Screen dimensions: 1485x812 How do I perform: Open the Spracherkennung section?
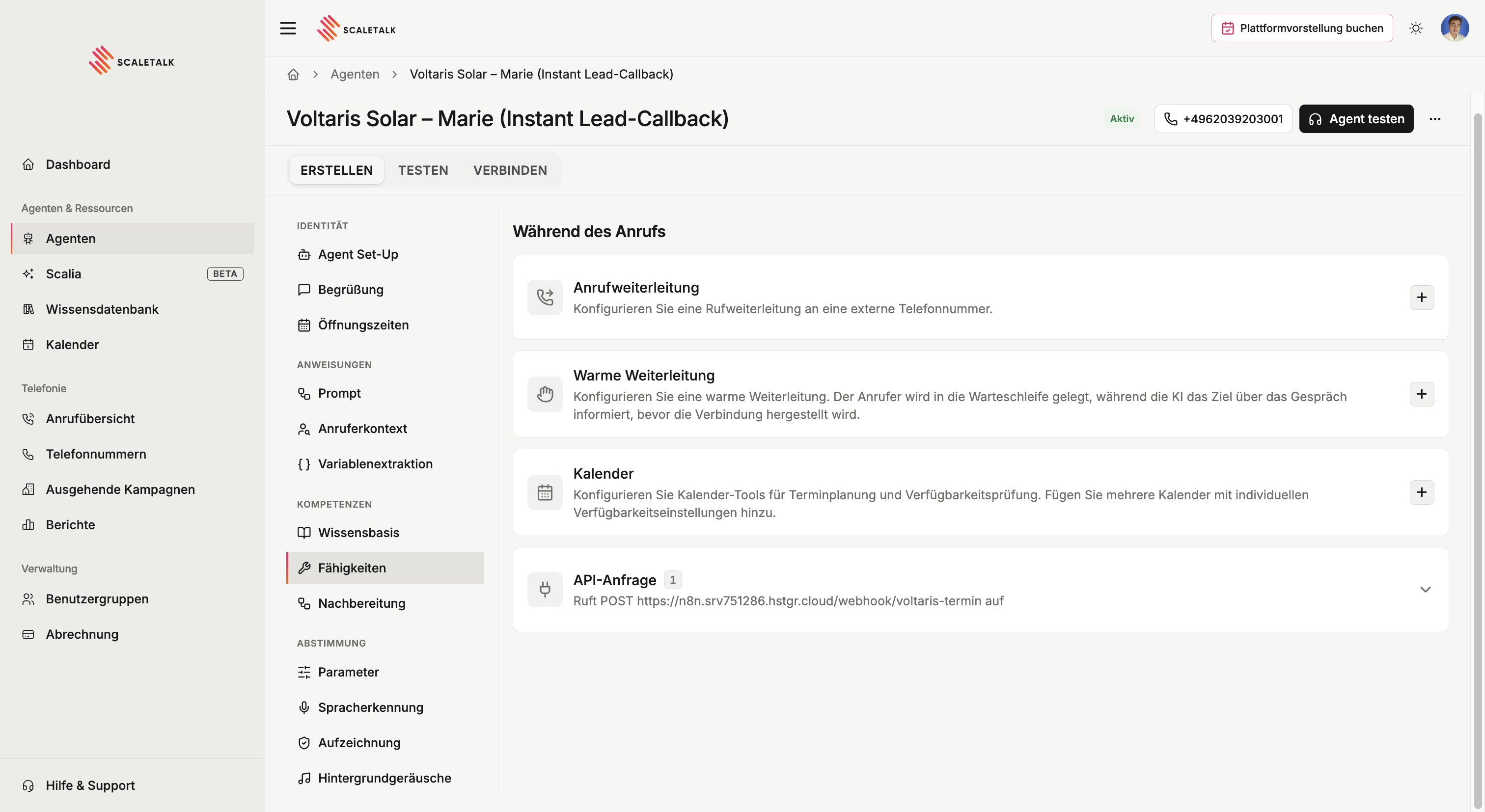click(x=385, y=707)
